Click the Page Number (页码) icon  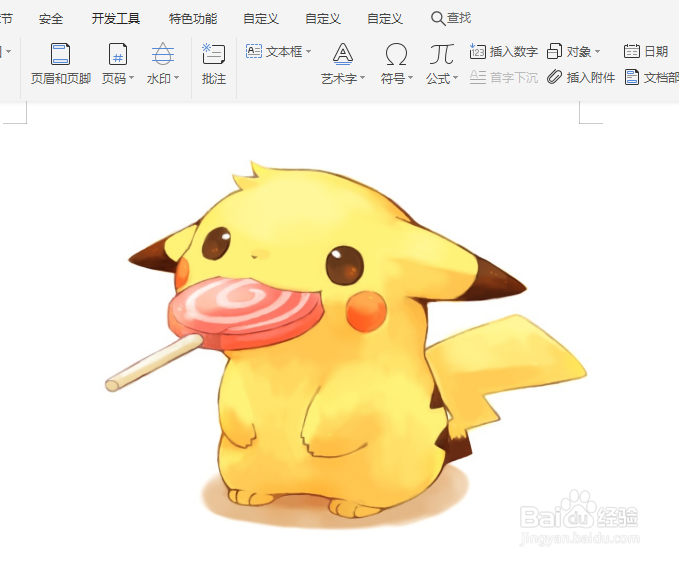point(117,54)
